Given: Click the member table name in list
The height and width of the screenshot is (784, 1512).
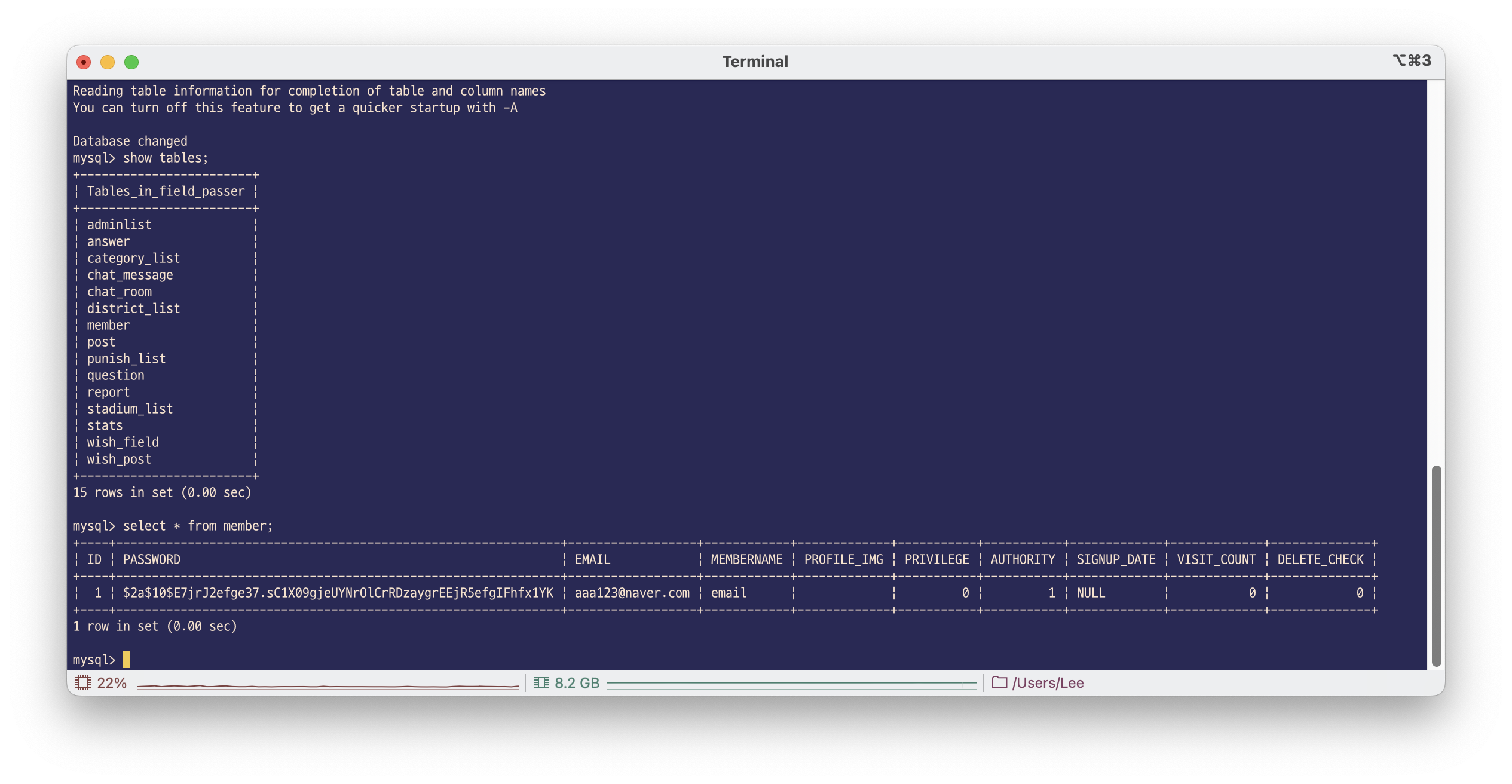Looking at the screenshot, I should click(108, 325).
